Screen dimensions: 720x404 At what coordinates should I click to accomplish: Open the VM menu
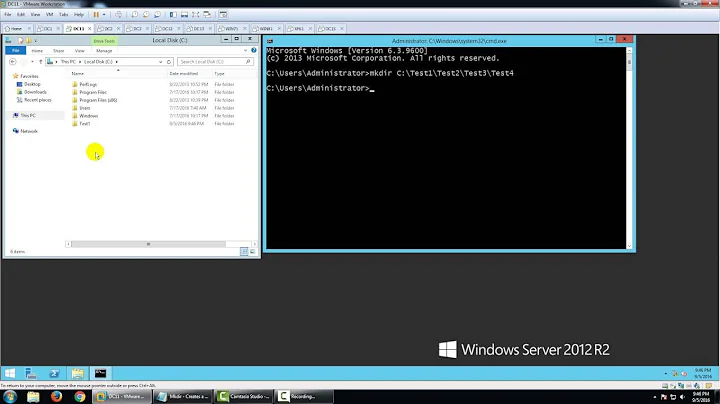(49, 15)
